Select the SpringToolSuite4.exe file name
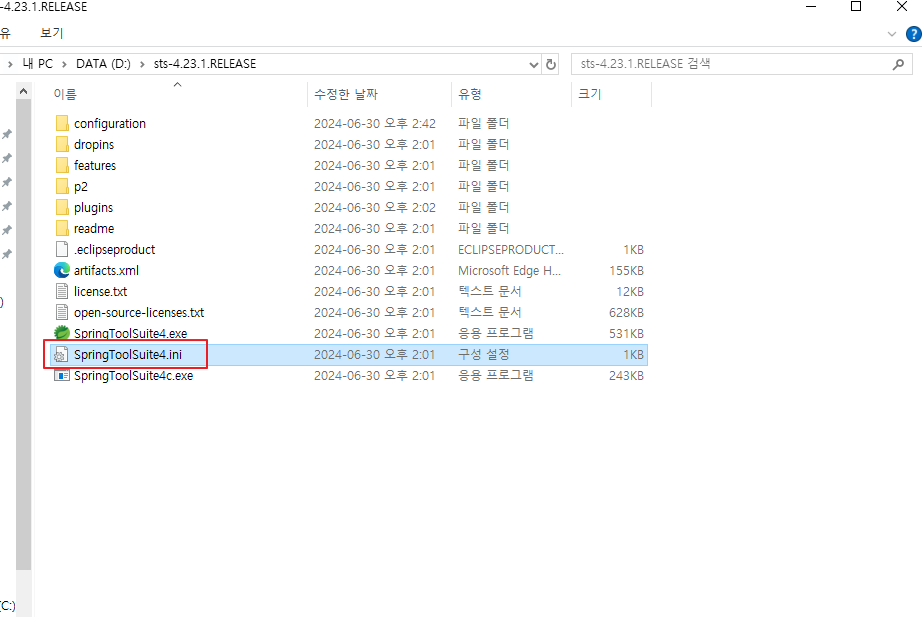This screenshot has width=922, height=617. click(x=131, y=333)
